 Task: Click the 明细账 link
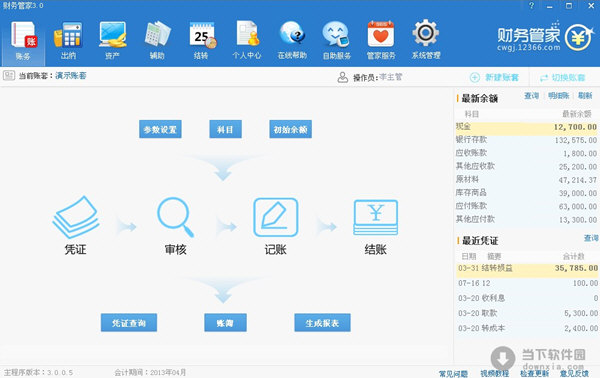[x=558, y=96]
